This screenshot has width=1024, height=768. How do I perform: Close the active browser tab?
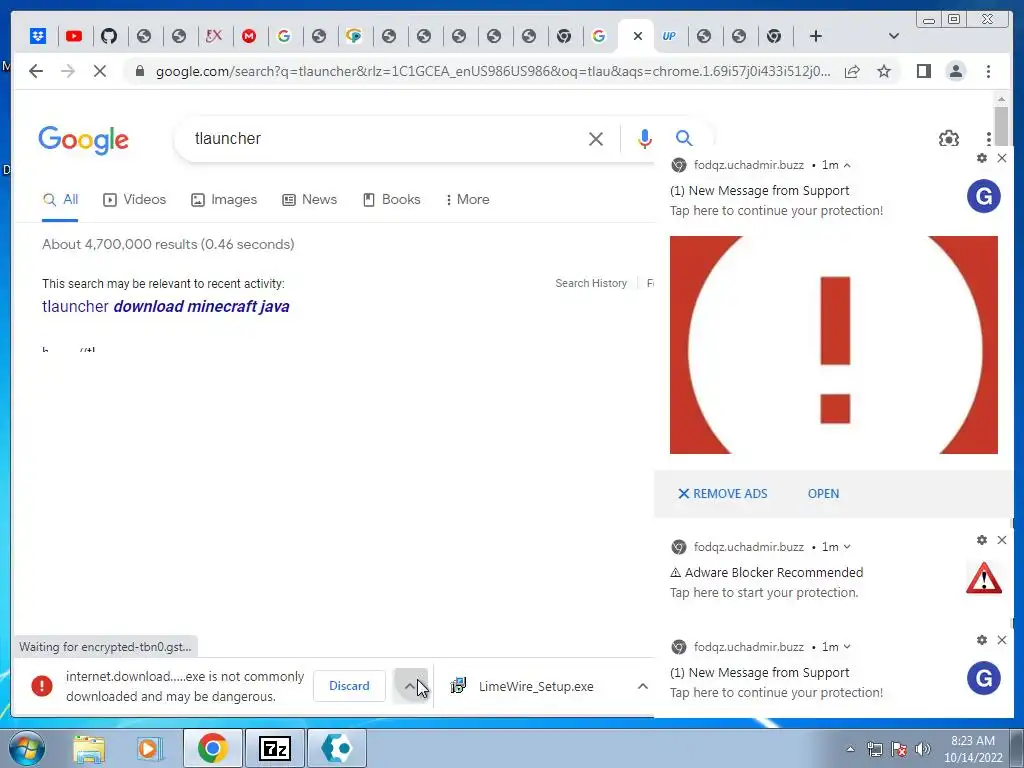click(638, 36)
